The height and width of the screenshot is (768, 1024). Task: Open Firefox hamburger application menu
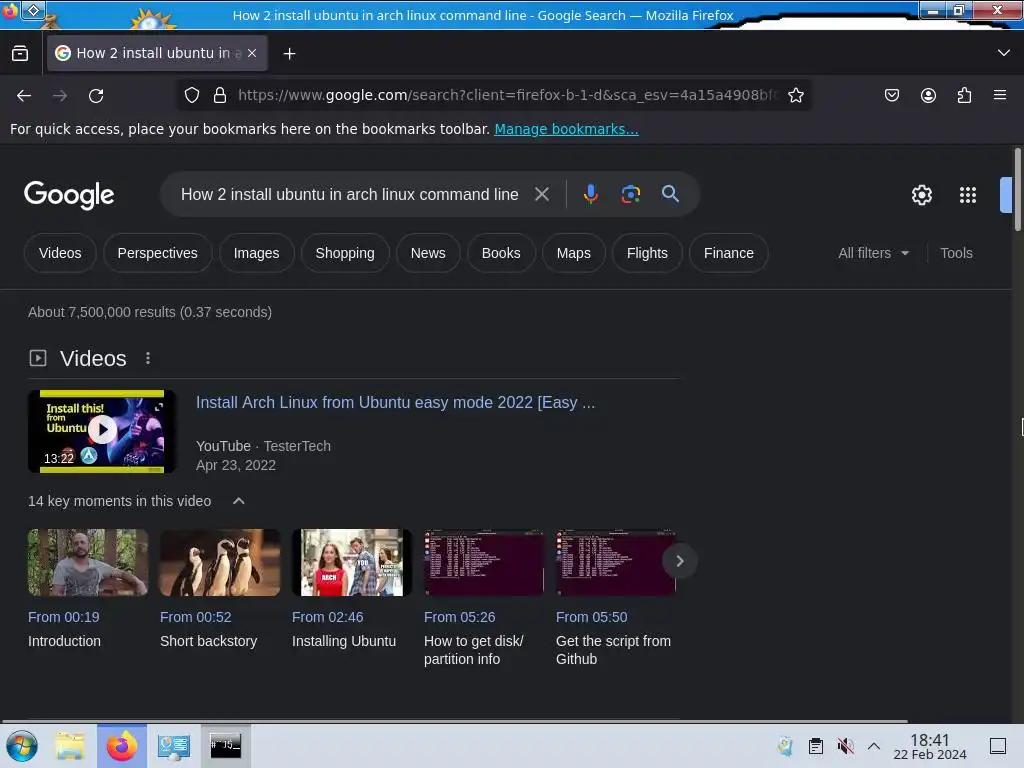1000,95
